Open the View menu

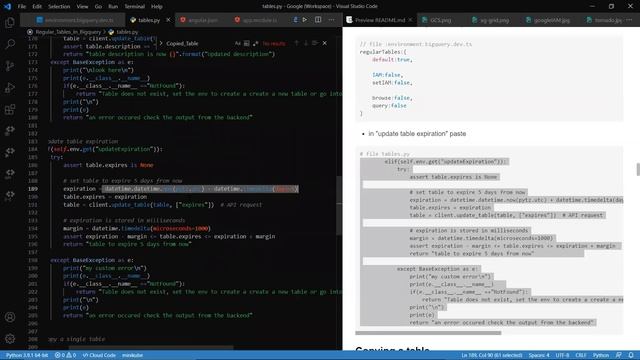82,7
